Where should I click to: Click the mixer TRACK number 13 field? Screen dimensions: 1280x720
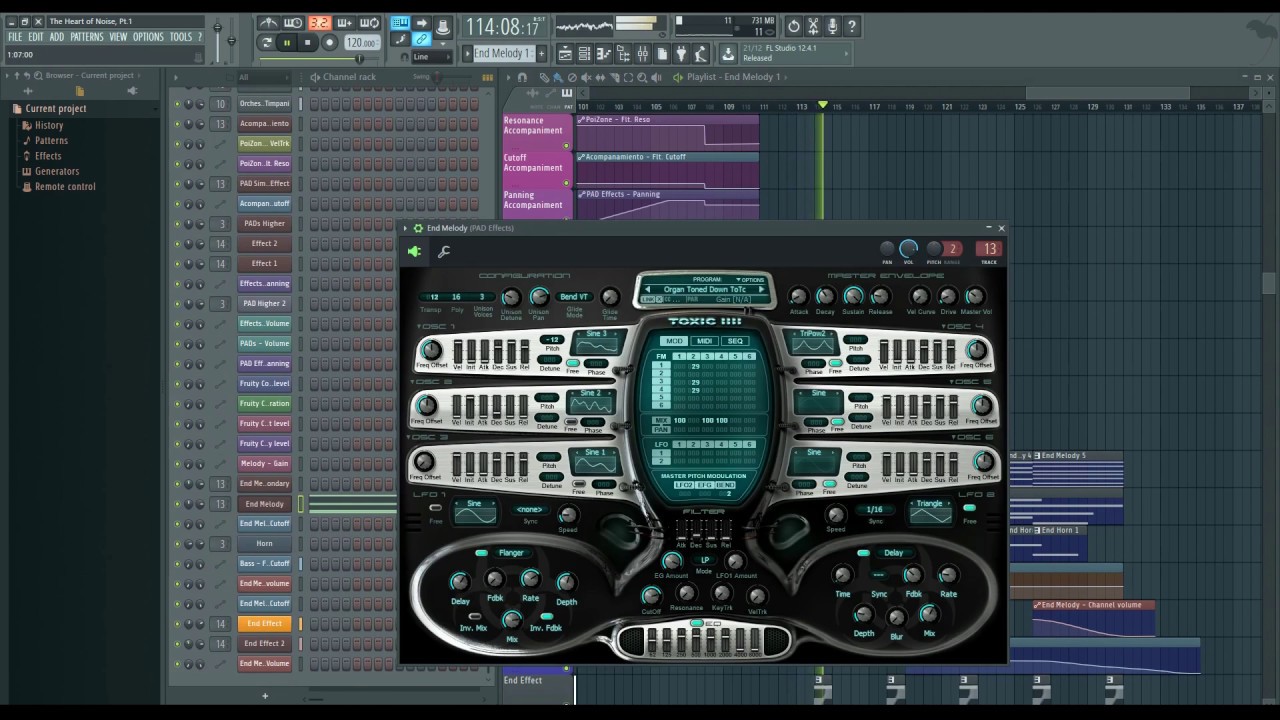click(x=989, y=249)
